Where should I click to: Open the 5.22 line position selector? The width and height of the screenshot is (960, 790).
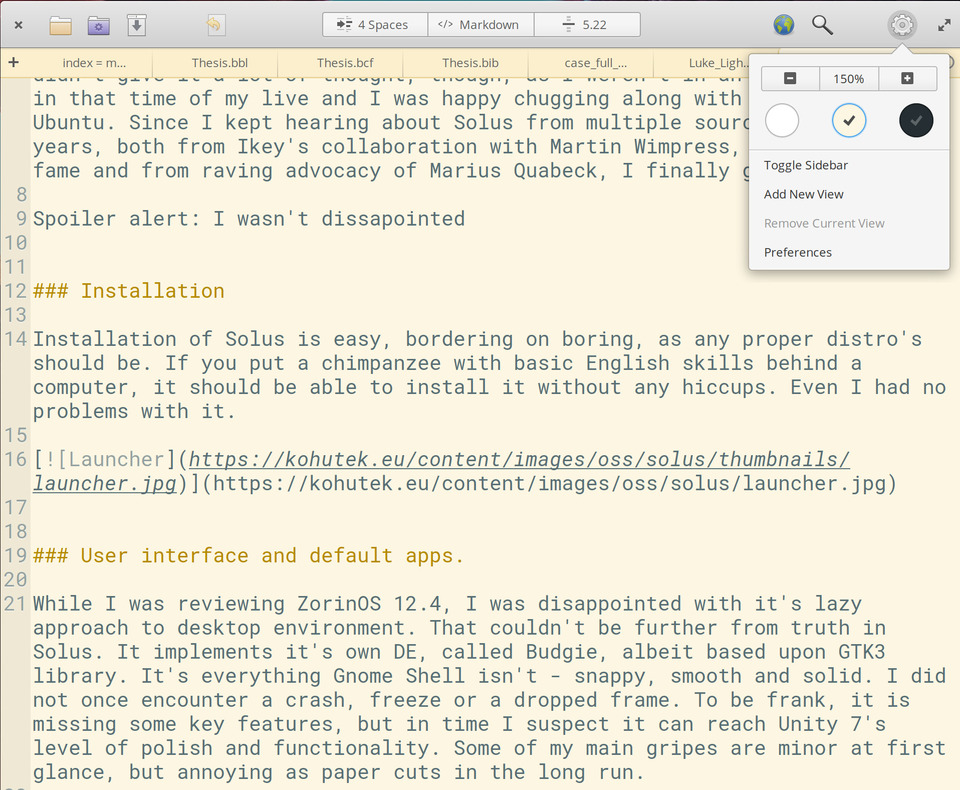point(587,25)
